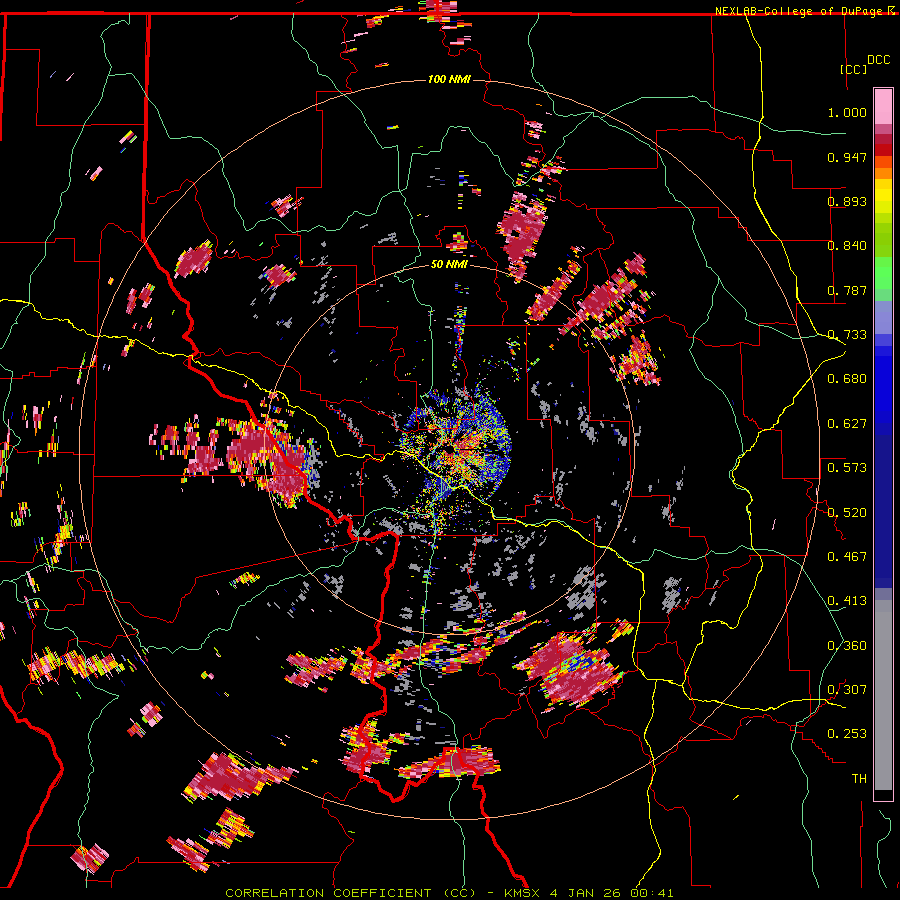Click the 0.360 legend value
This screenshot has height=900, width=900.
pos(847,646)
